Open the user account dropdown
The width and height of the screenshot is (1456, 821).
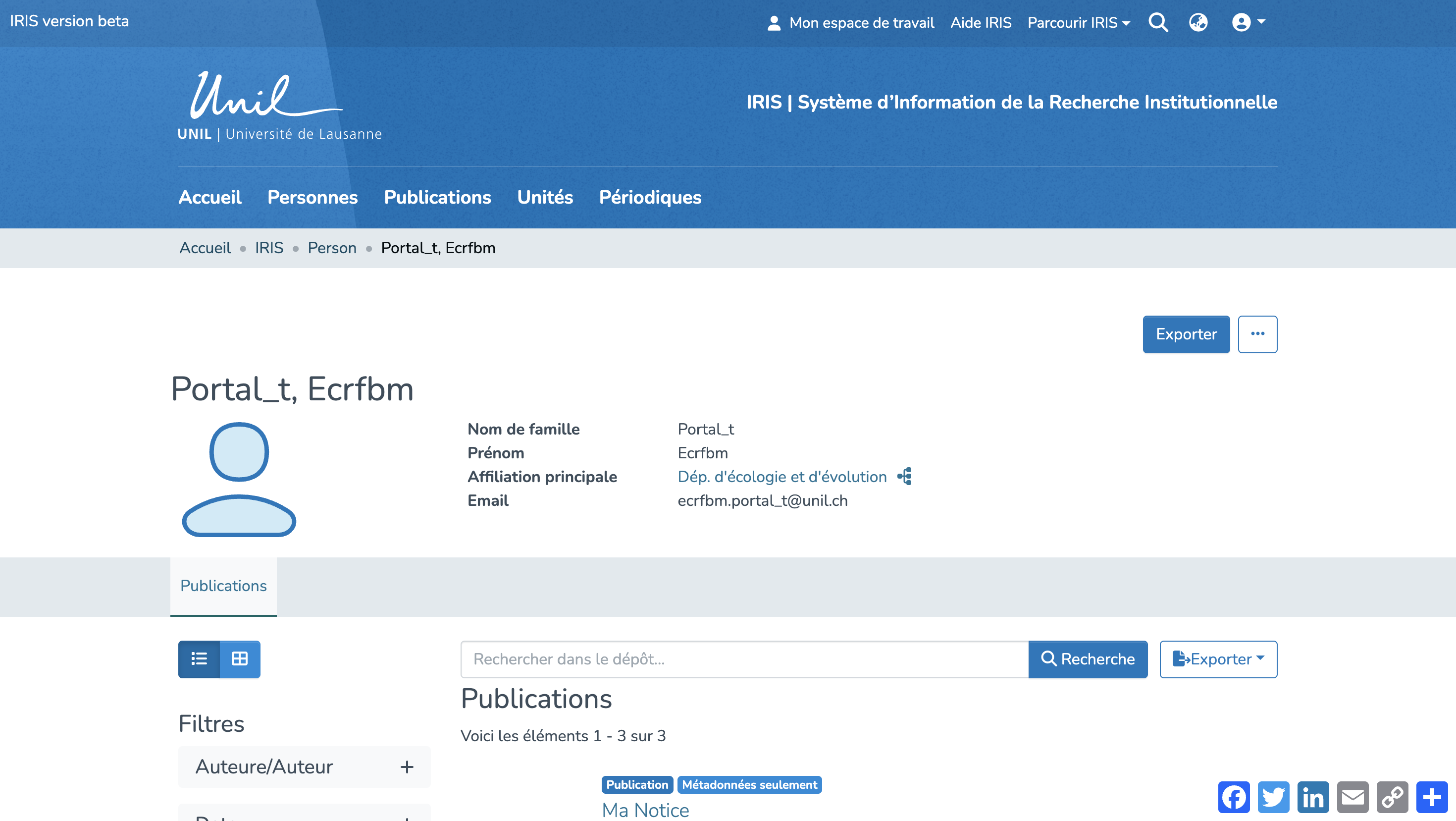coord(1248,23)
